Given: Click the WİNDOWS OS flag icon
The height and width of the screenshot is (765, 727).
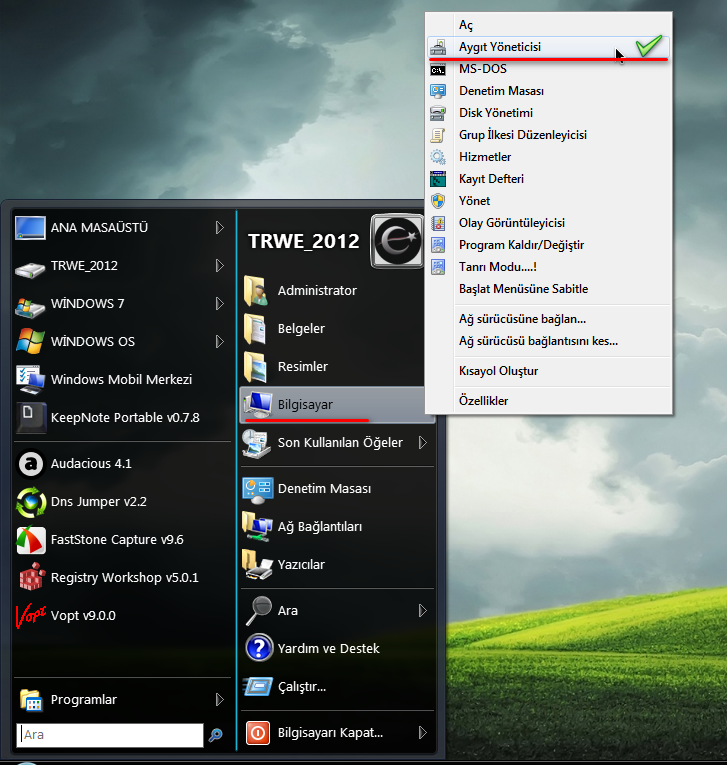Looking at the screenshot, I should [30, 341].
